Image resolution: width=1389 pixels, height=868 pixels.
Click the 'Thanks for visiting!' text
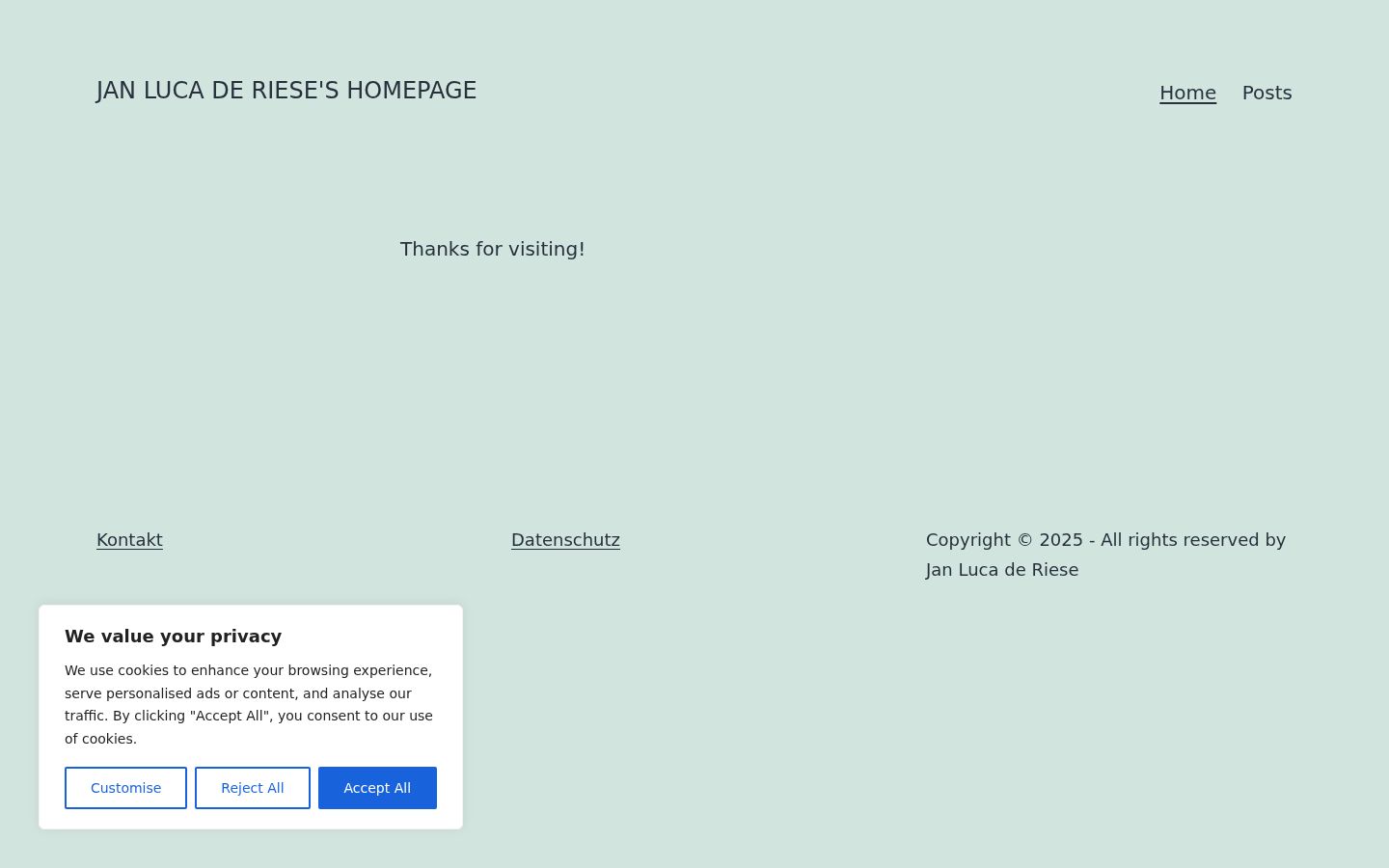tap(493, 249)
